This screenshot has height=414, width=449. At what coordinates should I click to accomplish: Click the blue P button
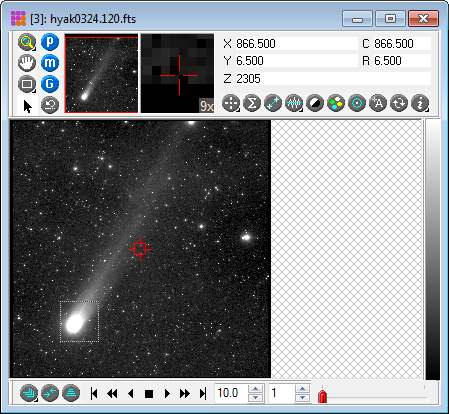coord(50,42)
